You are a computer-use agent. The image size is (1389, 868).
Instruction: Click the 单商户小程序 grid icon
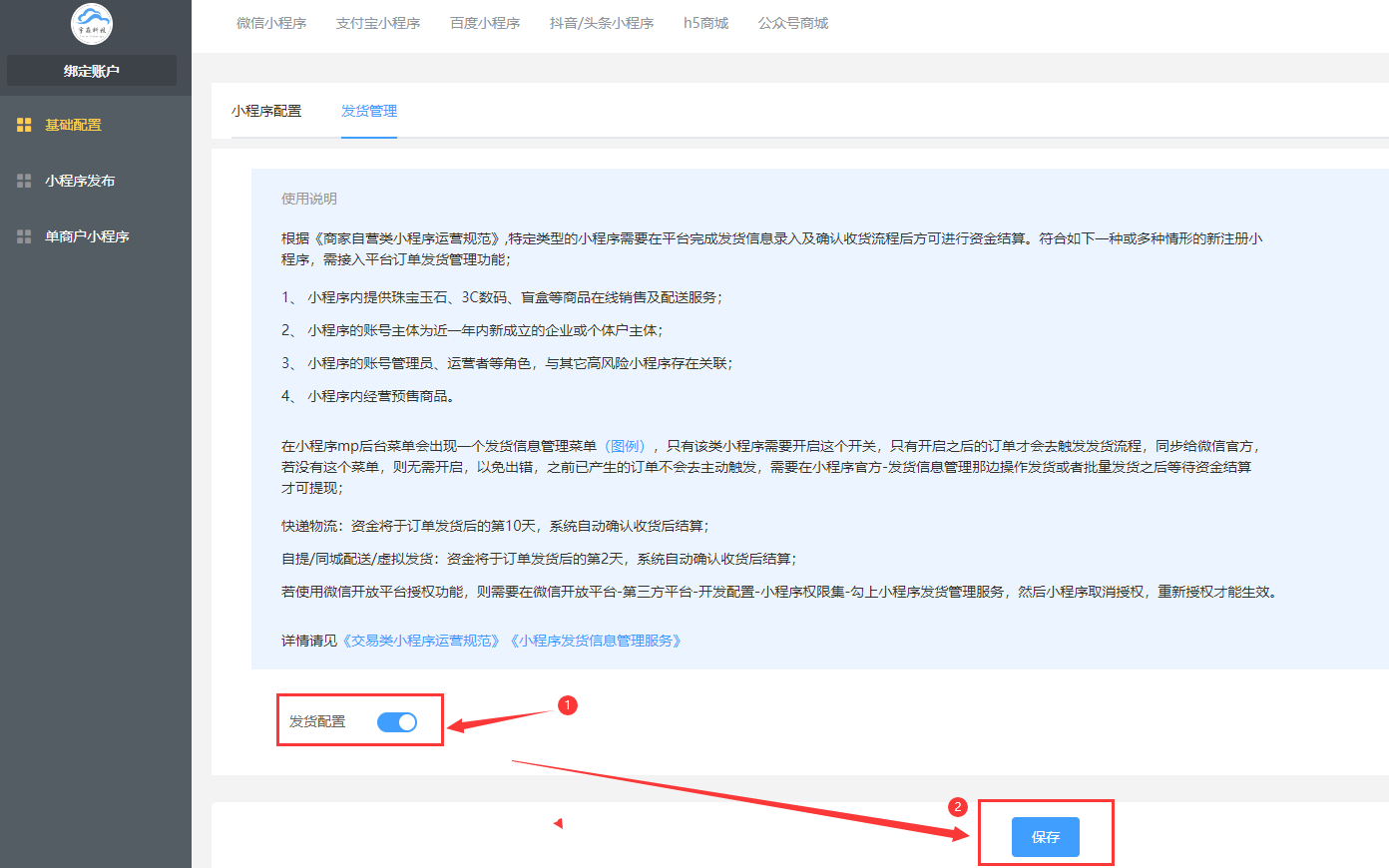click(24, 236)
